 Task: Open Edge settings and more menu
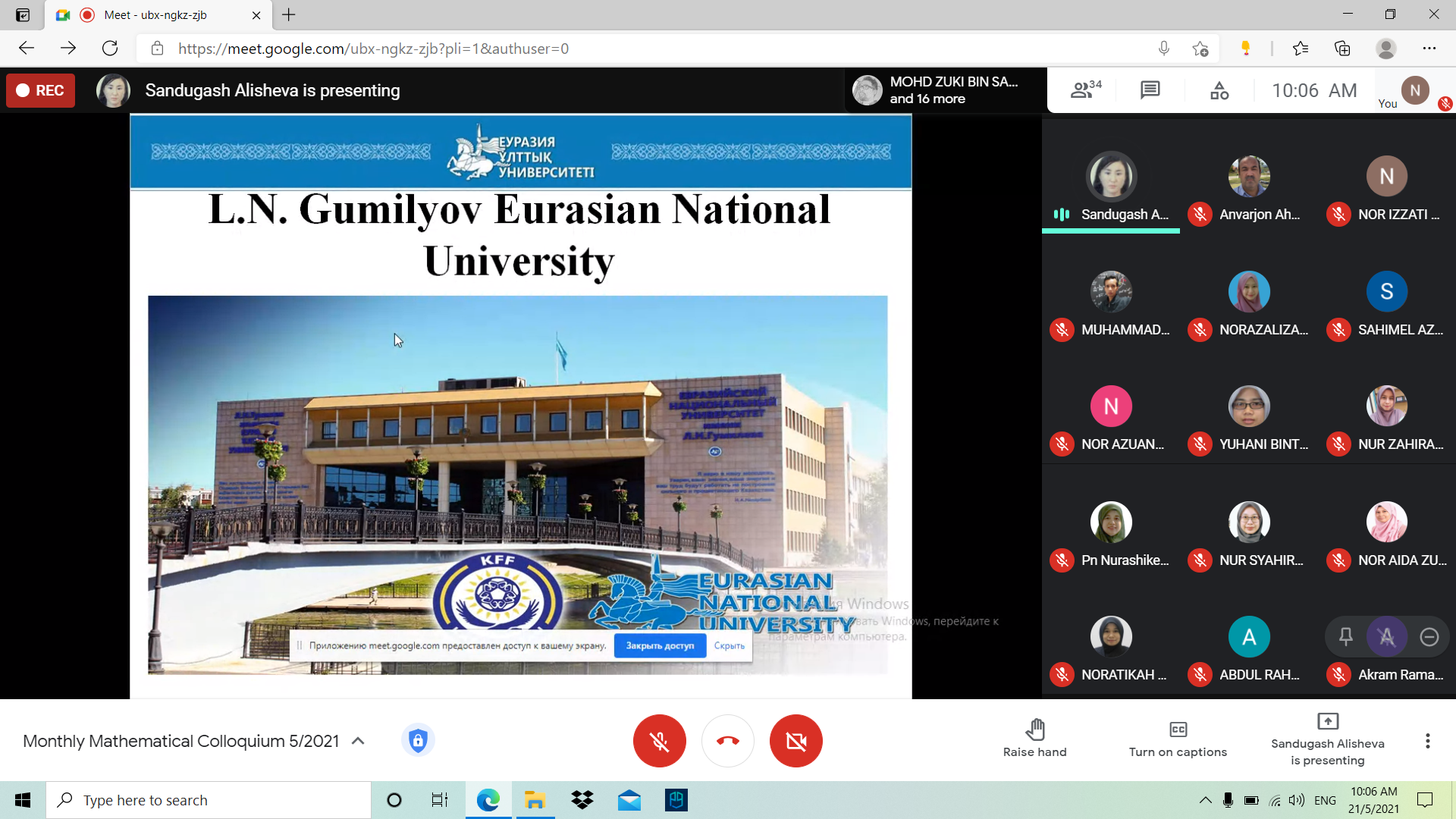tap(1429, 49)
